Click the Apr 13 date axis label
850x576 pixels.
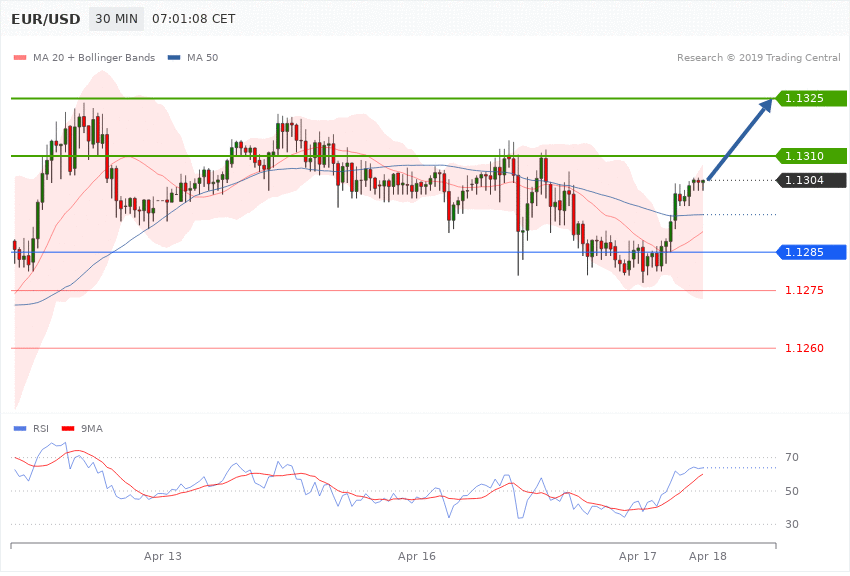coord(163,556)
